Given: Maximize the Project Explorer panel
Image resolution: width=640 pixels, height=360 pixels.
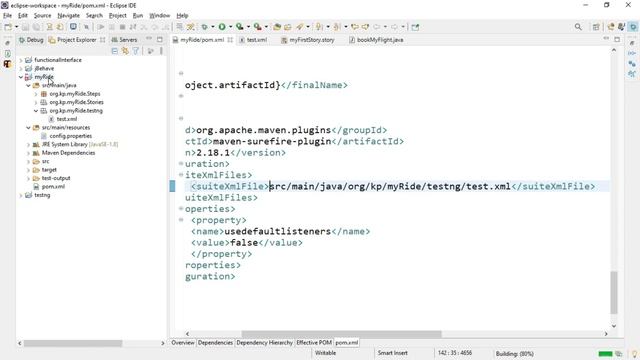Looking at the screenshot, I should 160,40.
